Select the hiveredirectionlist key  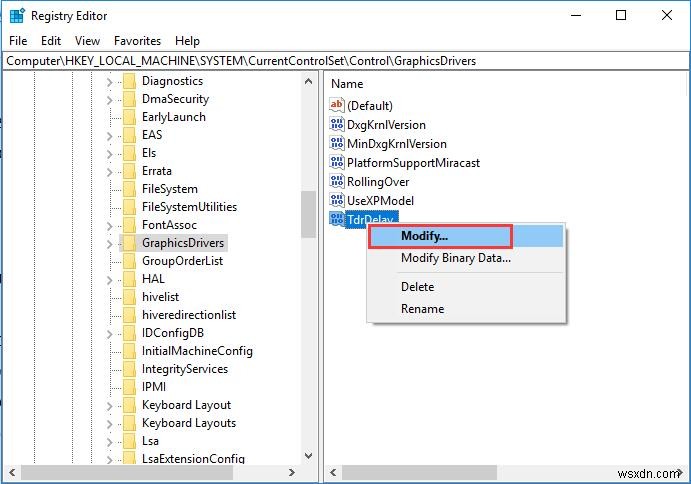pyautogui.click(x=189, y=315)
